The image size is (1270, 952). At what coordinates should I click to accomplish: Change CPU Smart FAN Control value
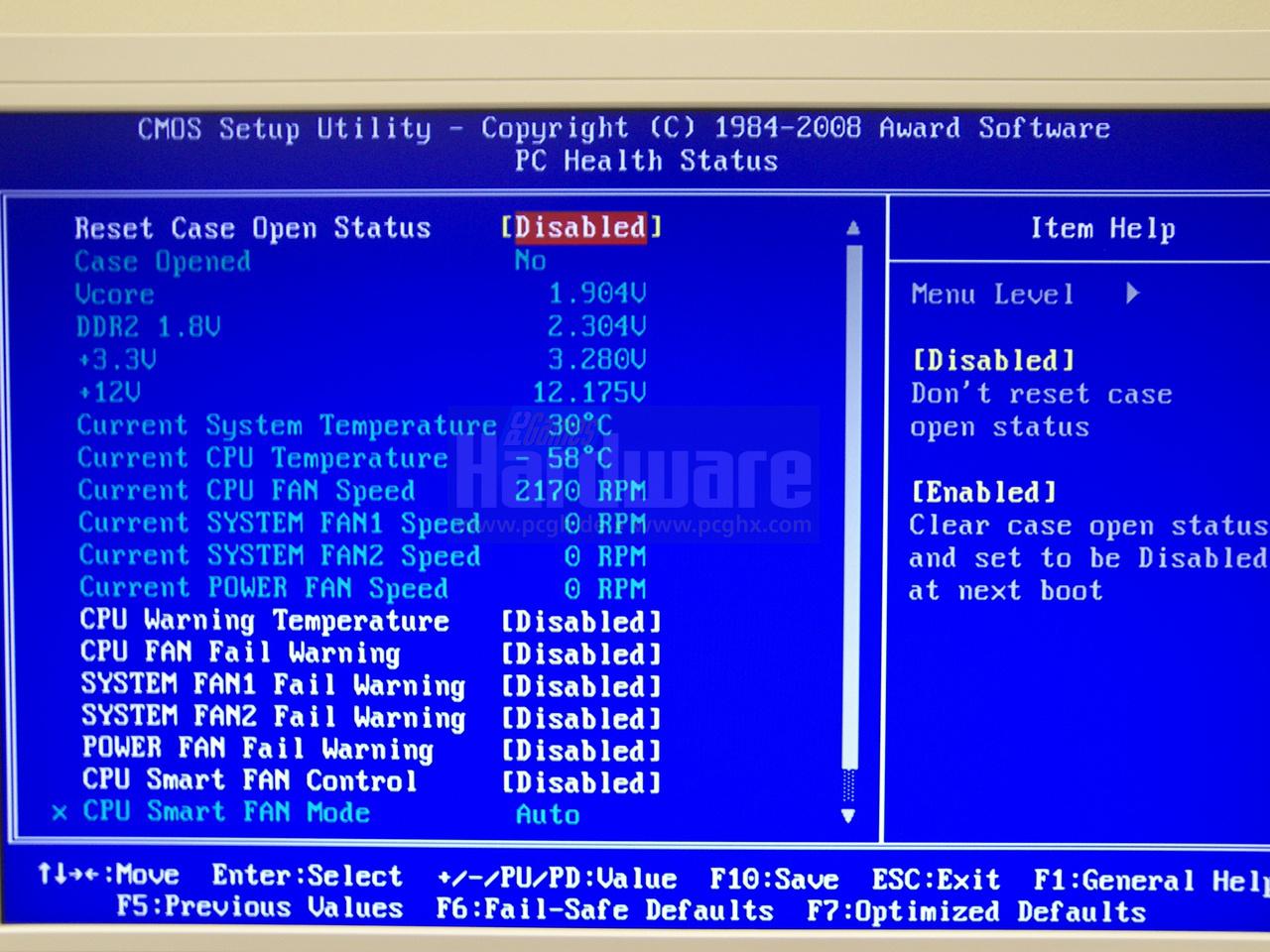pyautogui.click(x=581, y=782)
